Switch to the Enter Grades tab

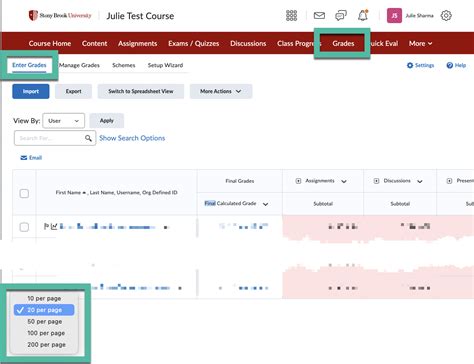point(29,65)
